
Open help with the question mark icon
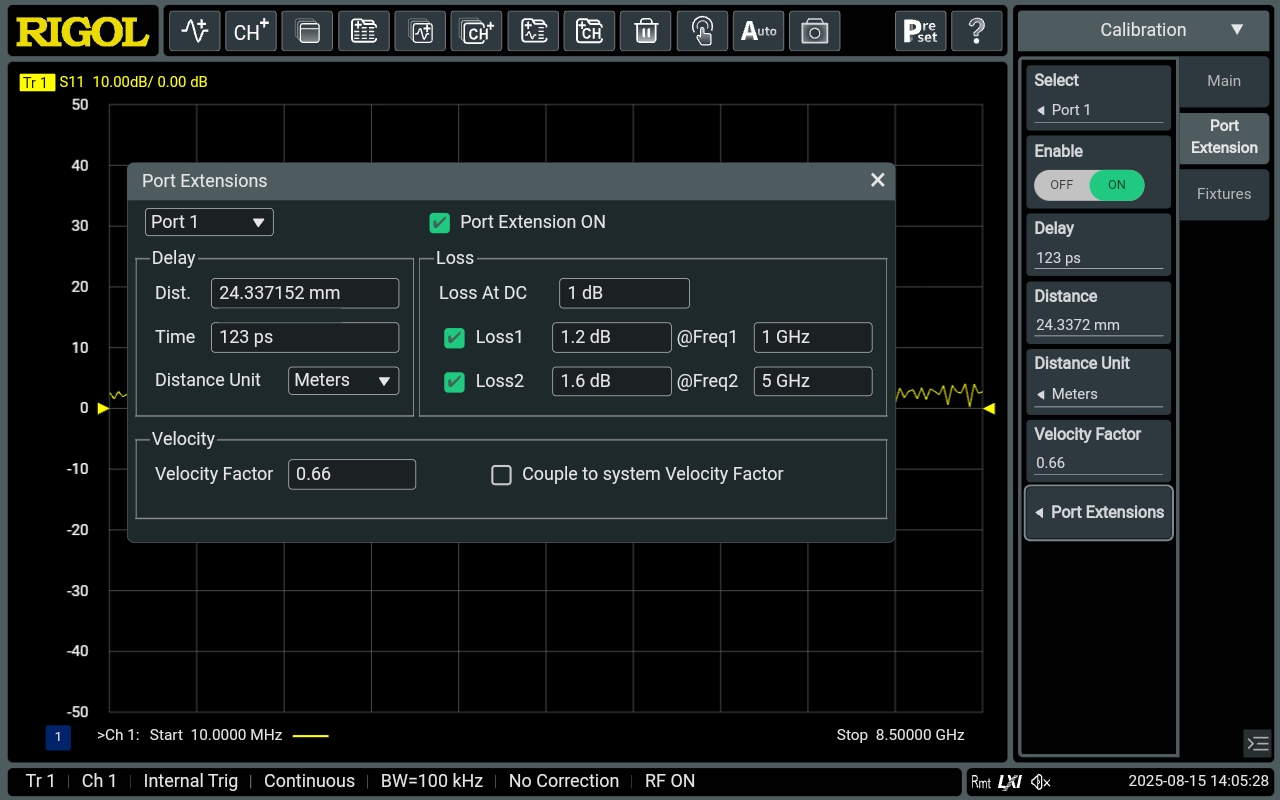pos(976,31)
